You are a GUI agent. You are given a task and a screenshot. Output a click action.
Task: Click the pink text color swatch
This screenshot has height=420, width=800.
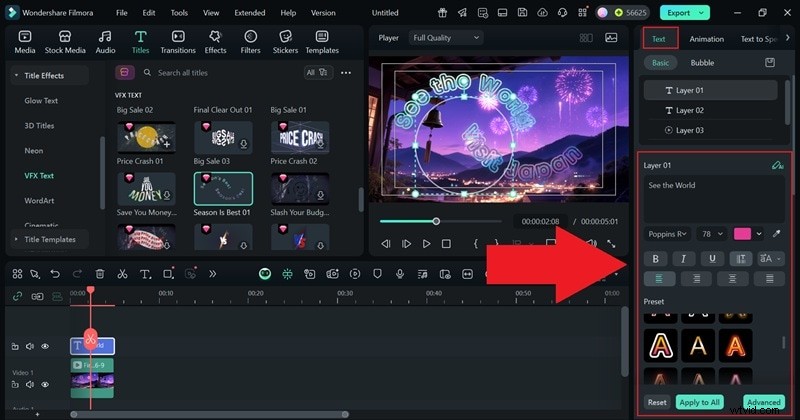[742, 234]
